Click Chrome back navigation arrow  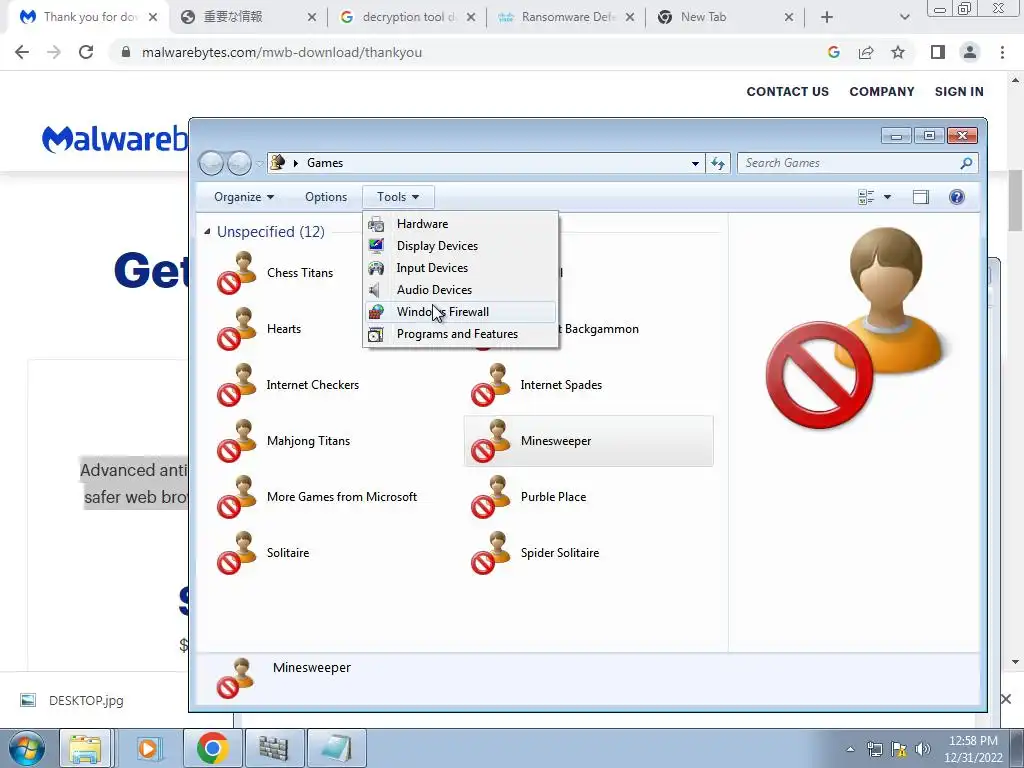[x=22, y=52]
